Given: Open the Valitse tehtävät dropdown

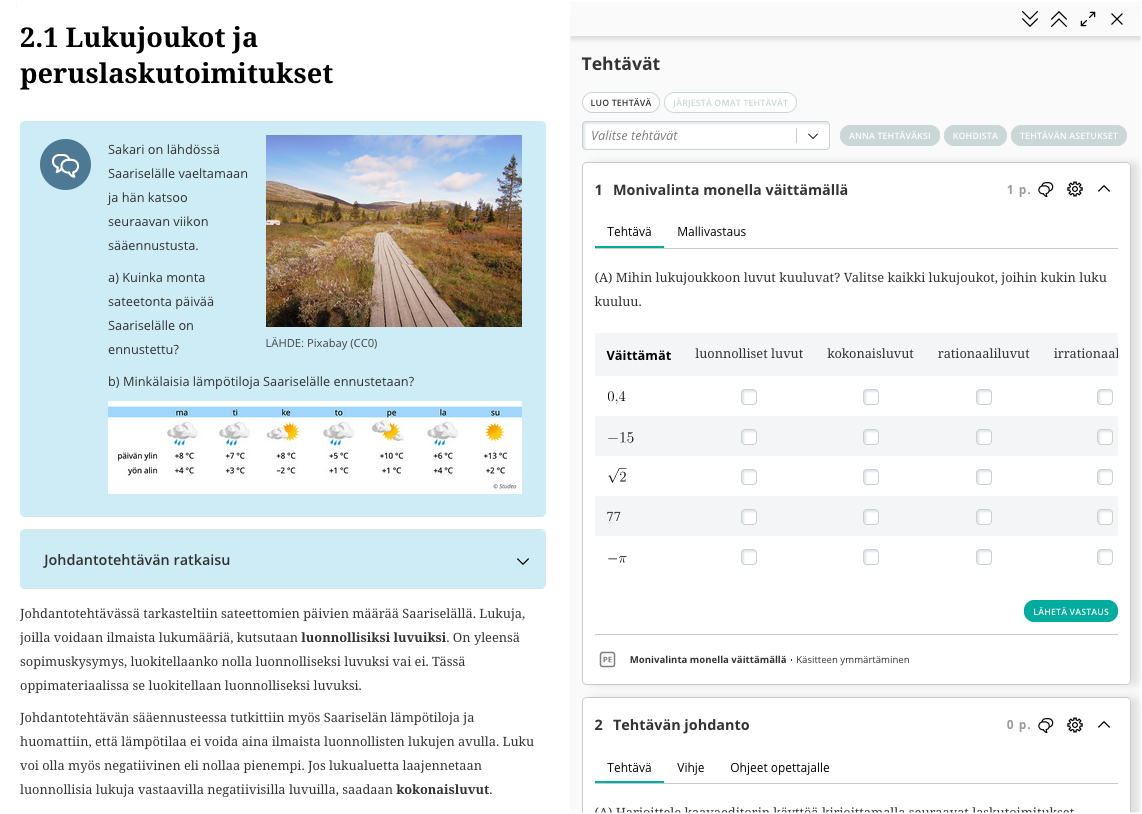Looking at the screenshot, I should click(705, 136).
